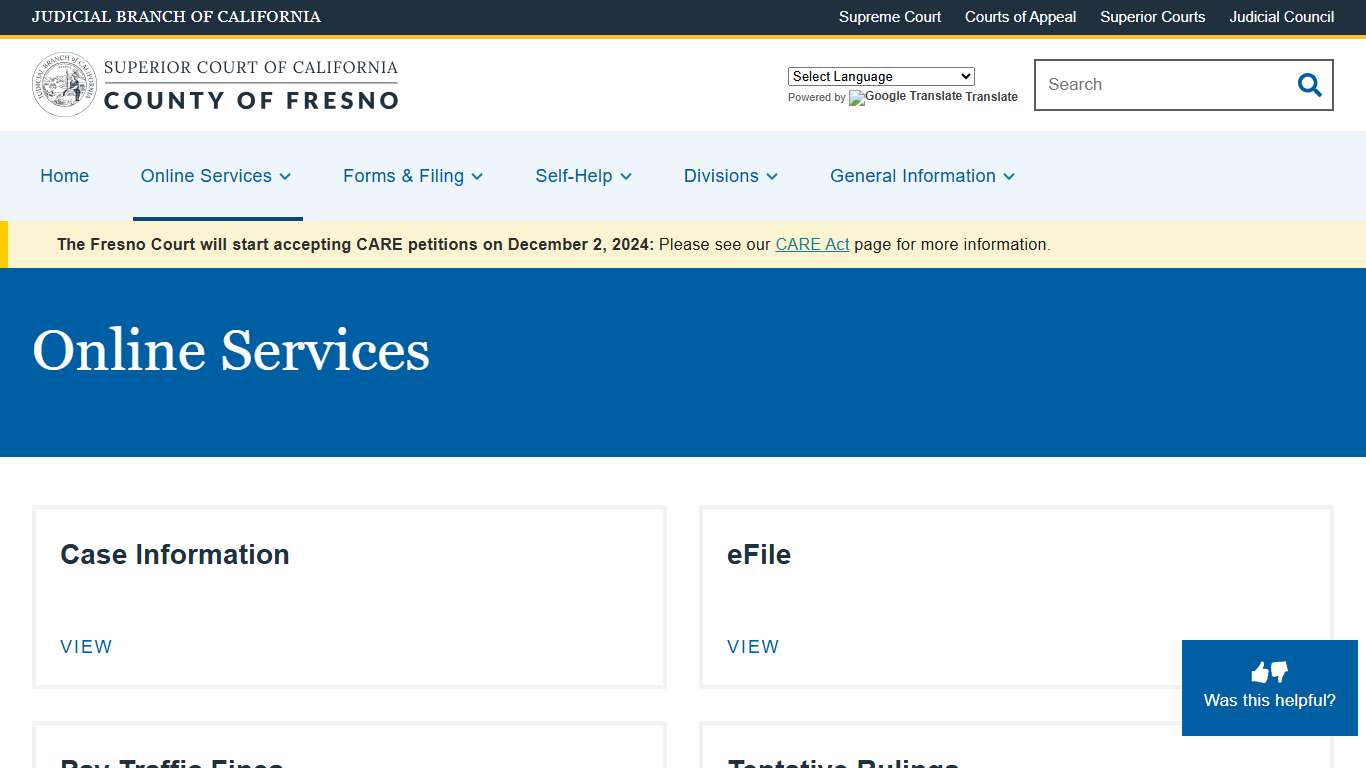Open the Courts of Appeal link

(x=1020, y=17)
